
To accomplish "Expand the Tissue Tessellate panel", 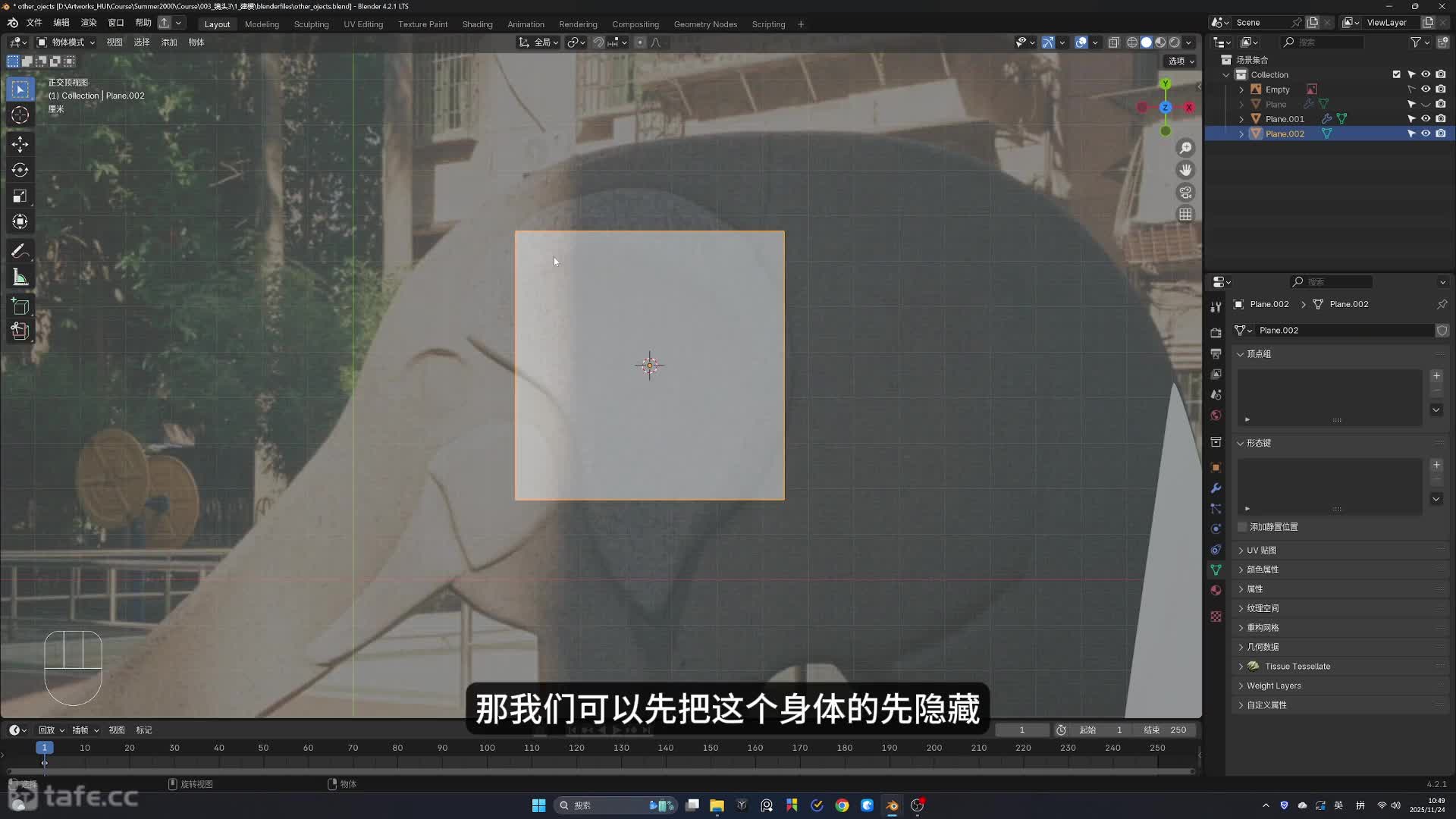I will 1297,667.
